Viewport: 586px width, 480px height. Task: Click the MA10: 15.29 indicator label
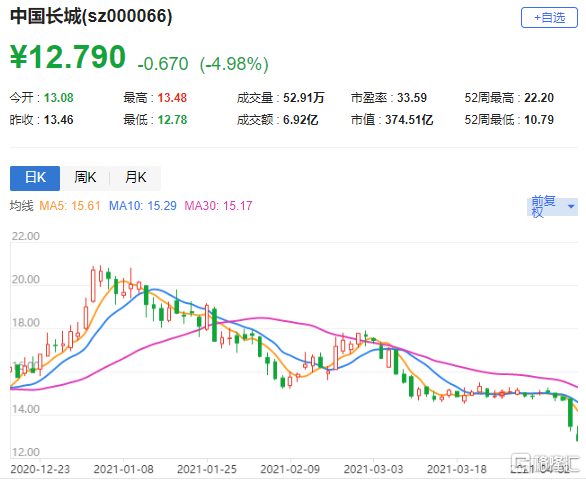pos(142,206)
